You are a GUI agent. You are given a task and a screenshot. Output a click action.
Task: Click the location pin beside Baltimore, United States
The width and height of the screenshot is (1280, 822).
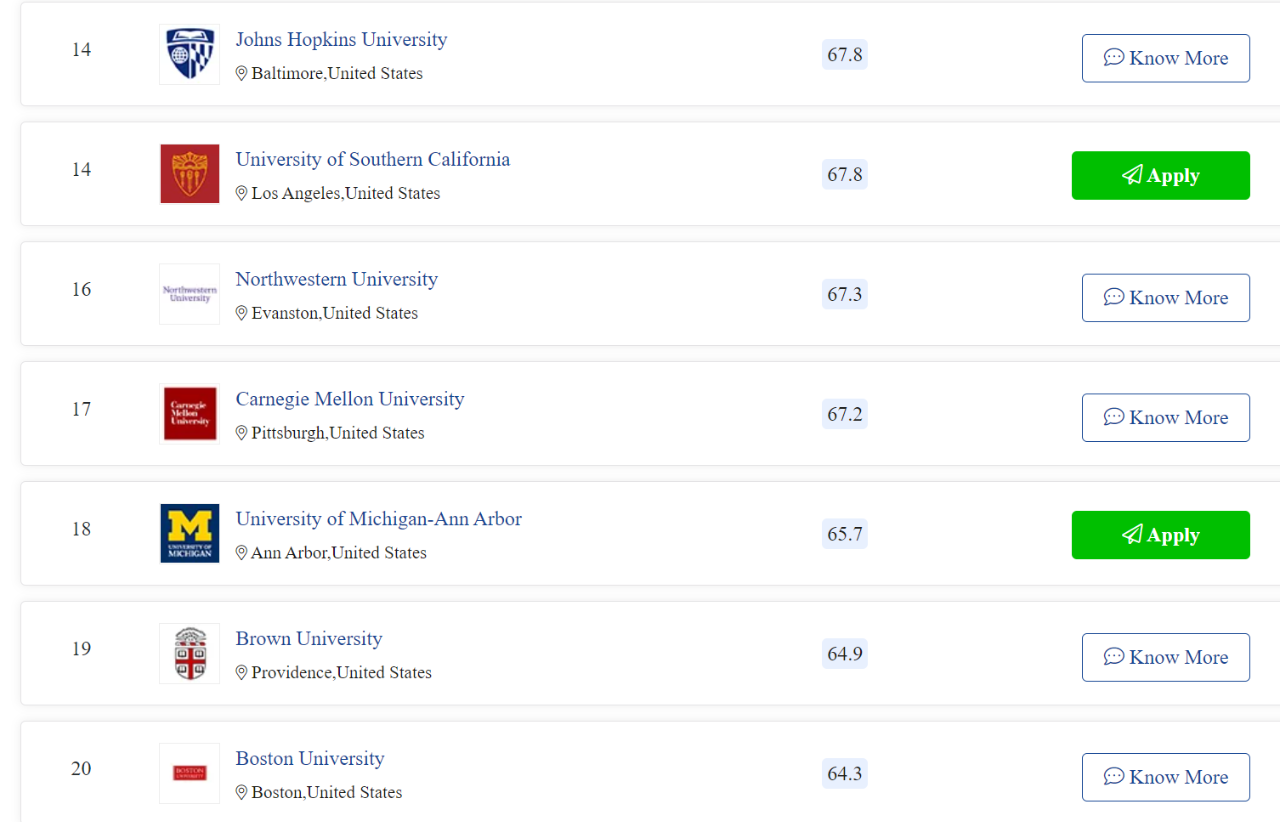point(241,73)
